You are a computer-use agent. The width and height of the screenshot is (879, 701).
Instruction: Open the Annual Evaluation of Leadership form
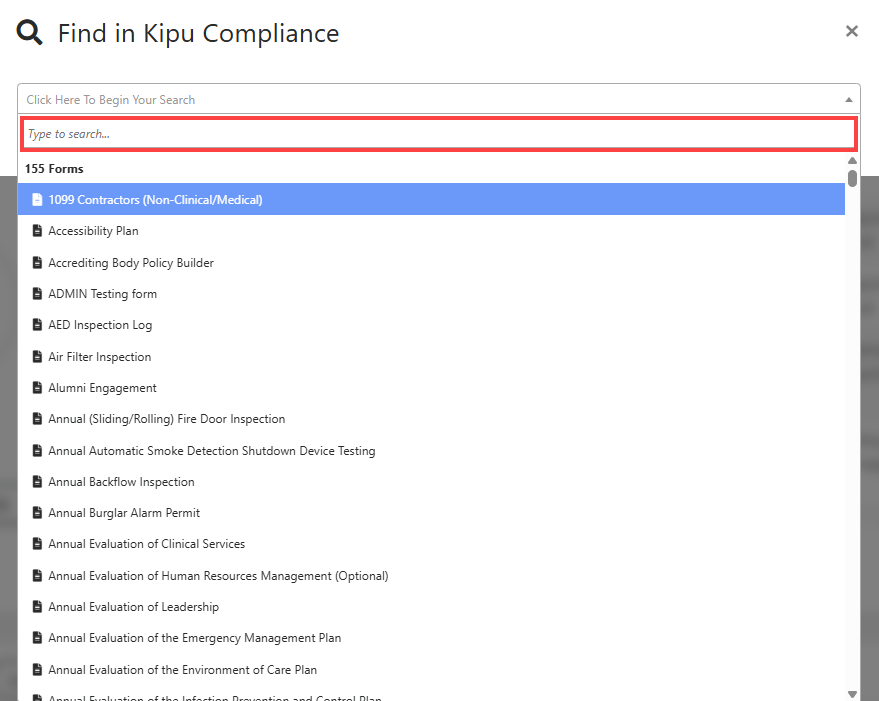point(133,606)
